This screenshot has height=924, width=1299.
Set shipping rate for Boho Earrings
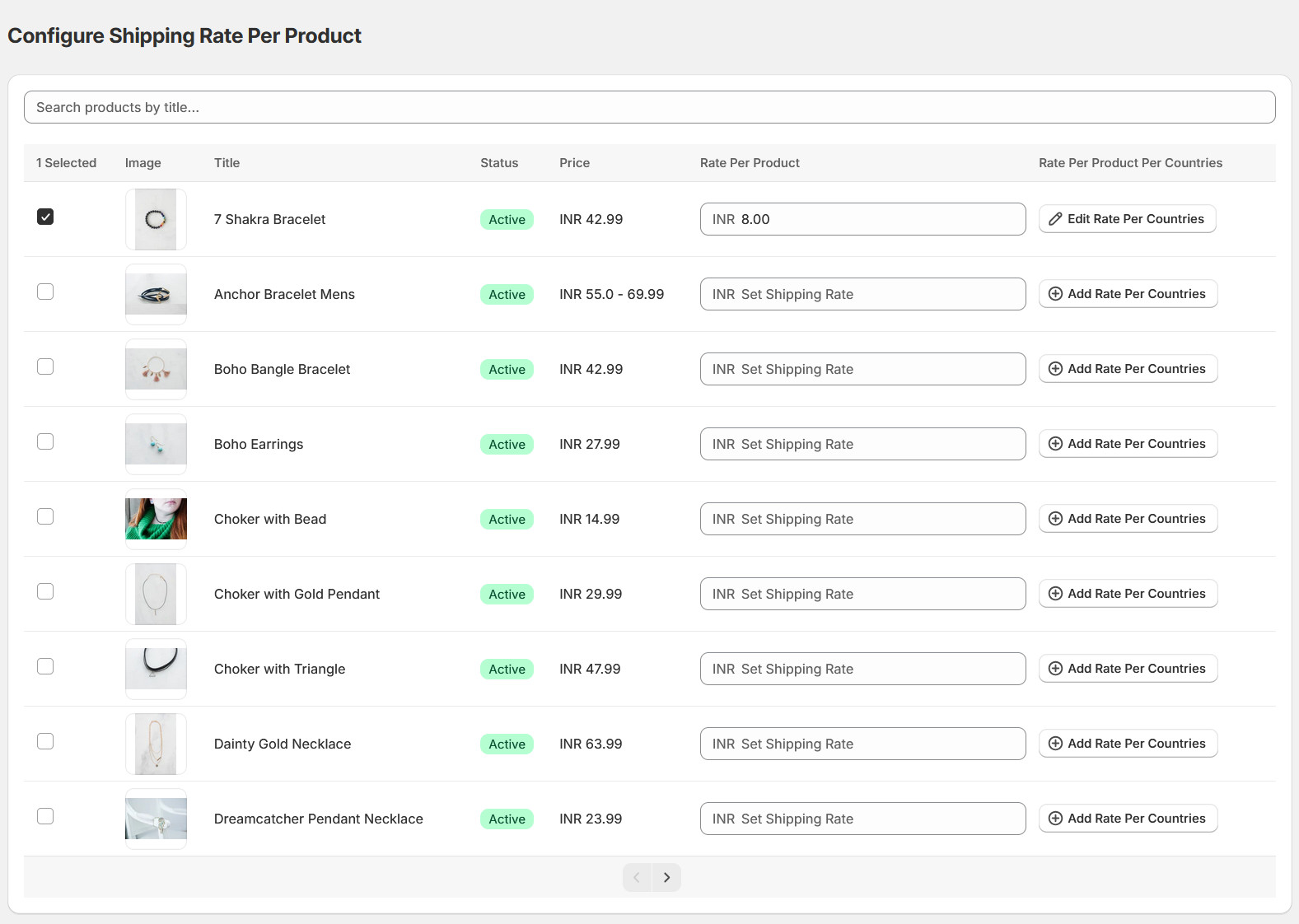(x=862, y=444)
